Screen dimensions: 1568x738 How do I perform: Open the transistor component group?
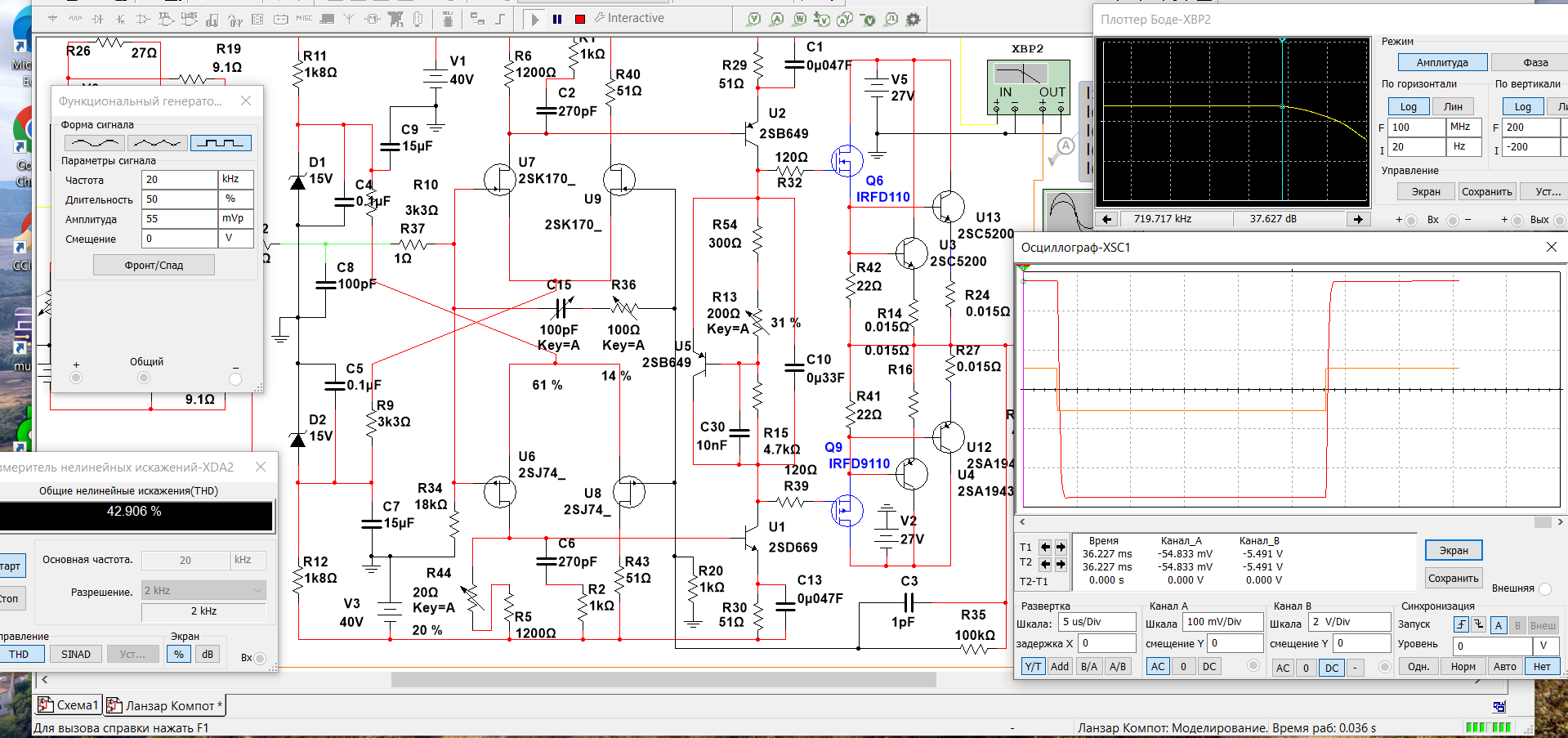point(121,19)
